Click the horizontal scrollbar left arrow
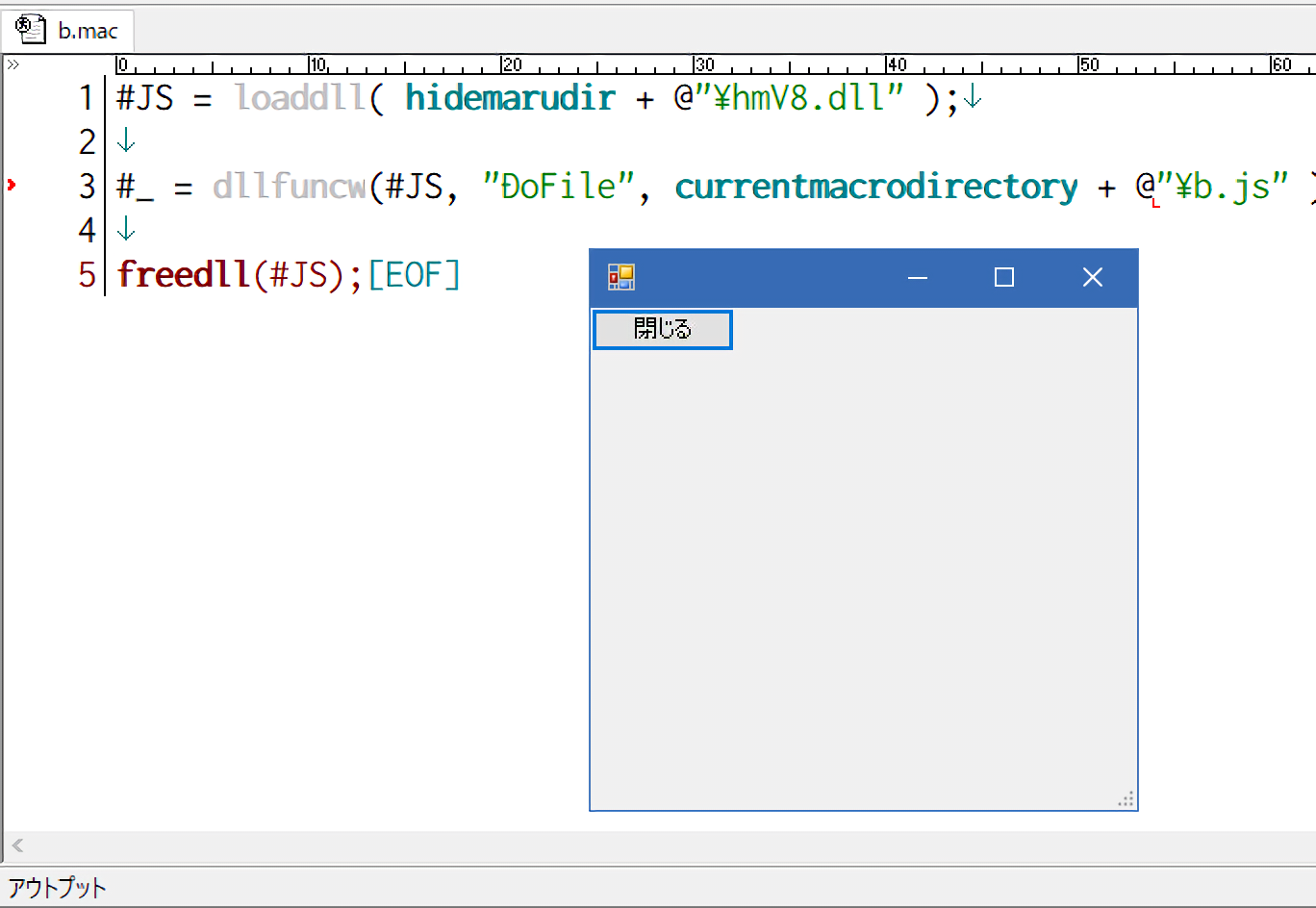The height and width of the screenshot is (908, 1316). click(17, 846)
